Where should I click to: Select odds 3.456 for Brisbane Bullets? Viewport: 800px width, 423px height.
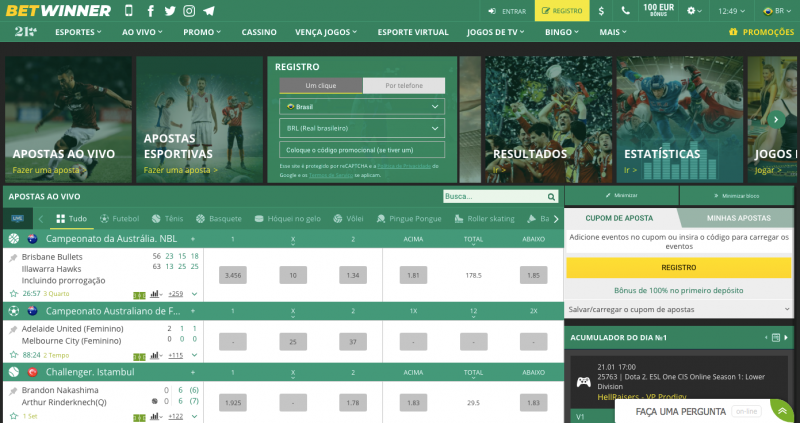click(233, 275)
